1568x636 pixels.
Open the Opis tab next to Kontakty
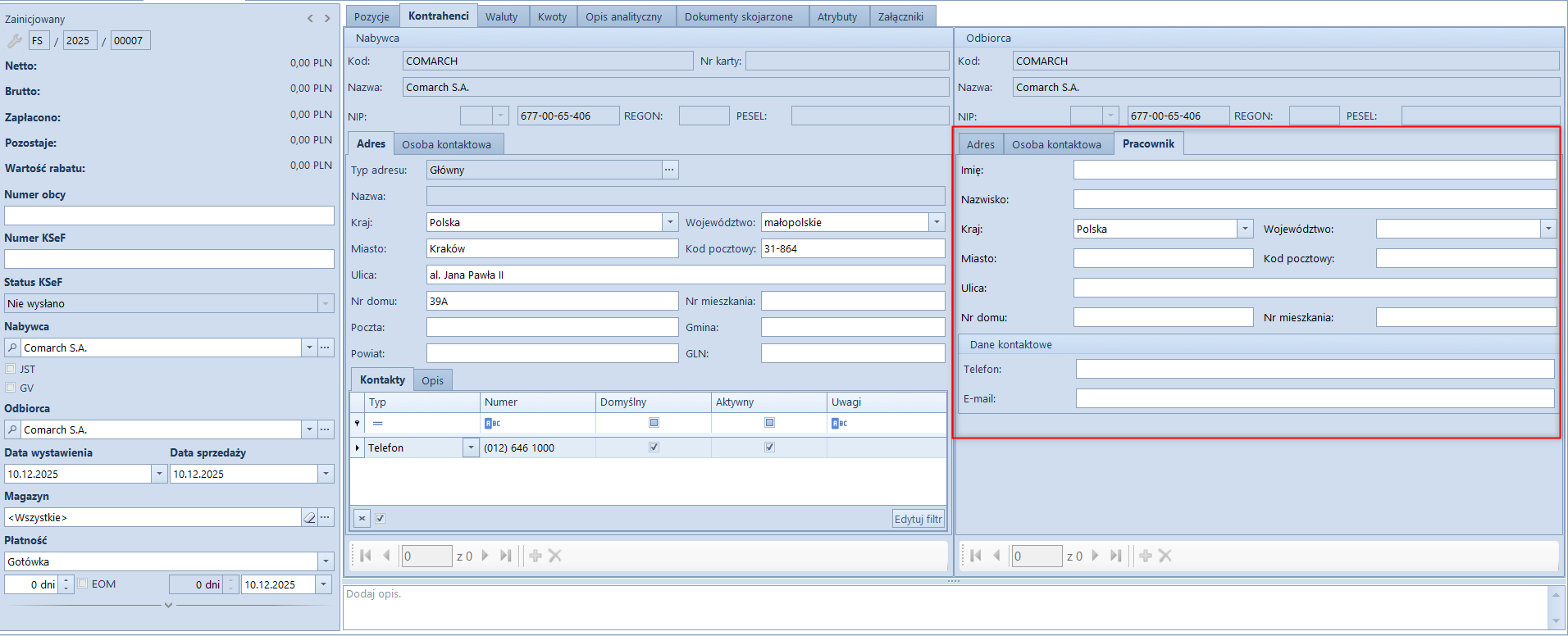coord(432,380)
